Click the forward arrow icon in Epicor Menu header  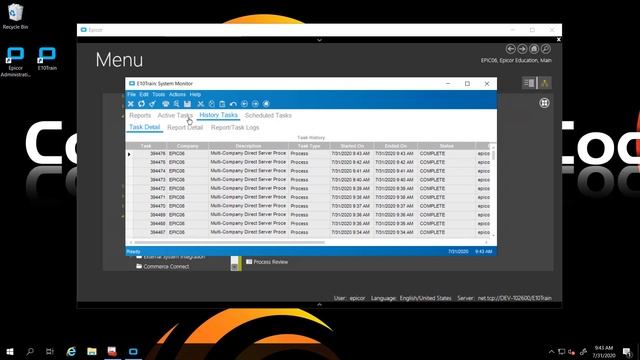point(522,49)
